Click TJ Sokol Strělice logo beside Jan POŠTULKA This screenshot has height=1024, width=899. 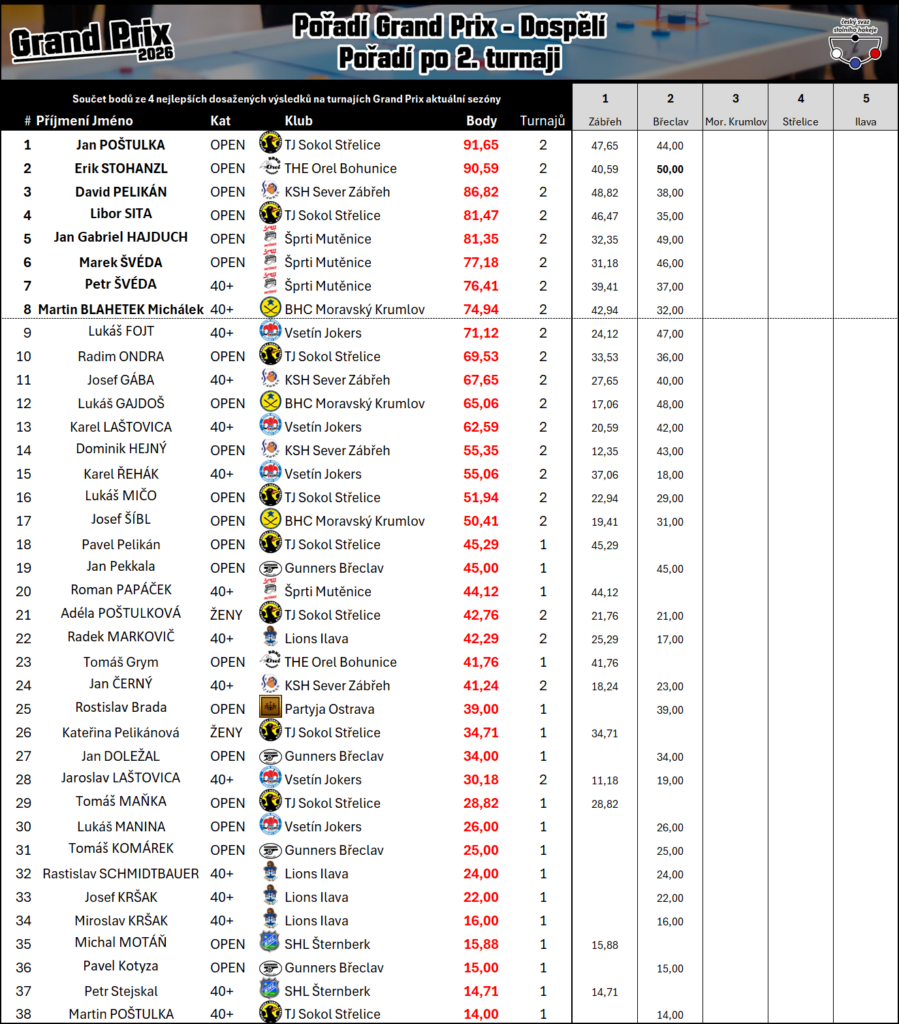(x=269, y=144)
